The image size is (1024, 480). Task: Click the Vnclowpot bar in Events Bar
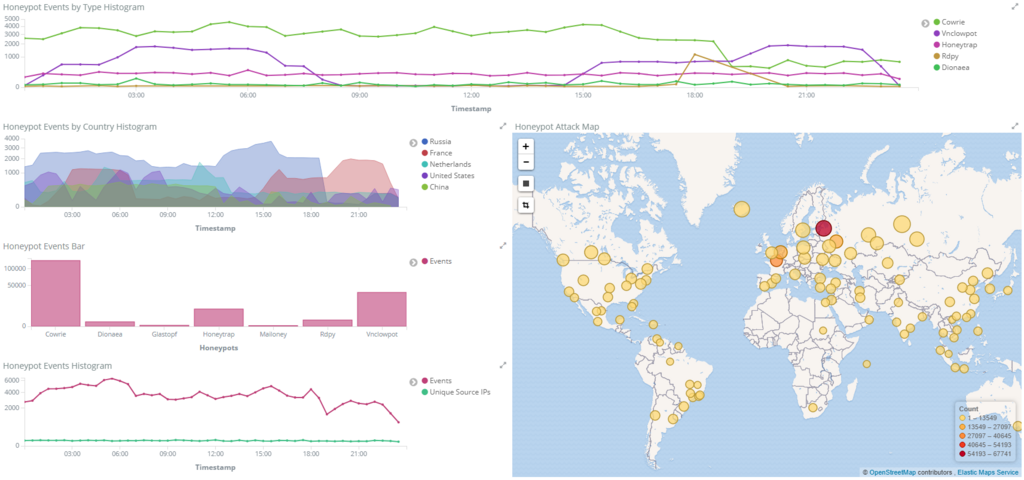[382, 309]
